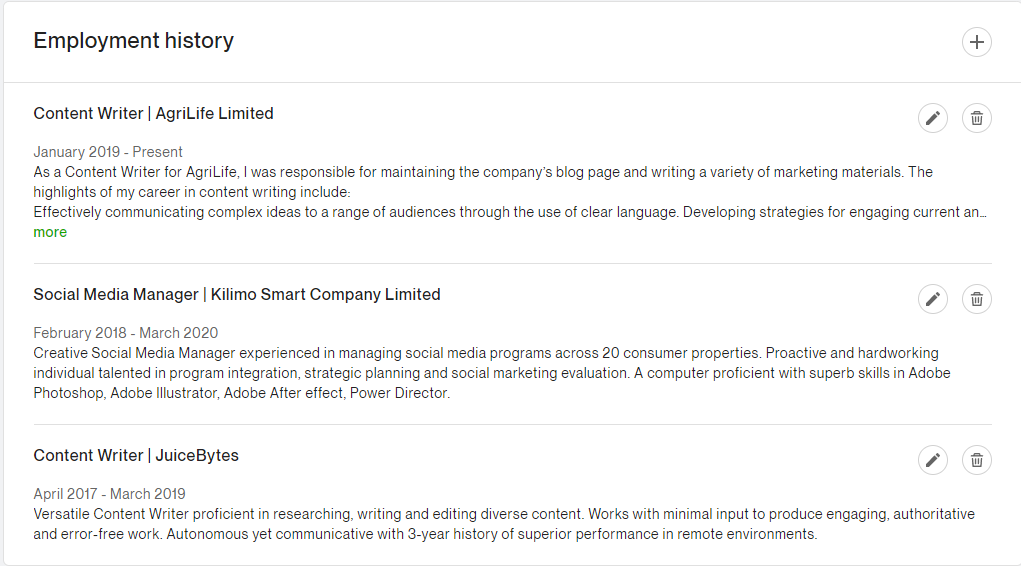
Task: Click the 'Creative Social Media Manager' description
Action: tap(492, 373)
